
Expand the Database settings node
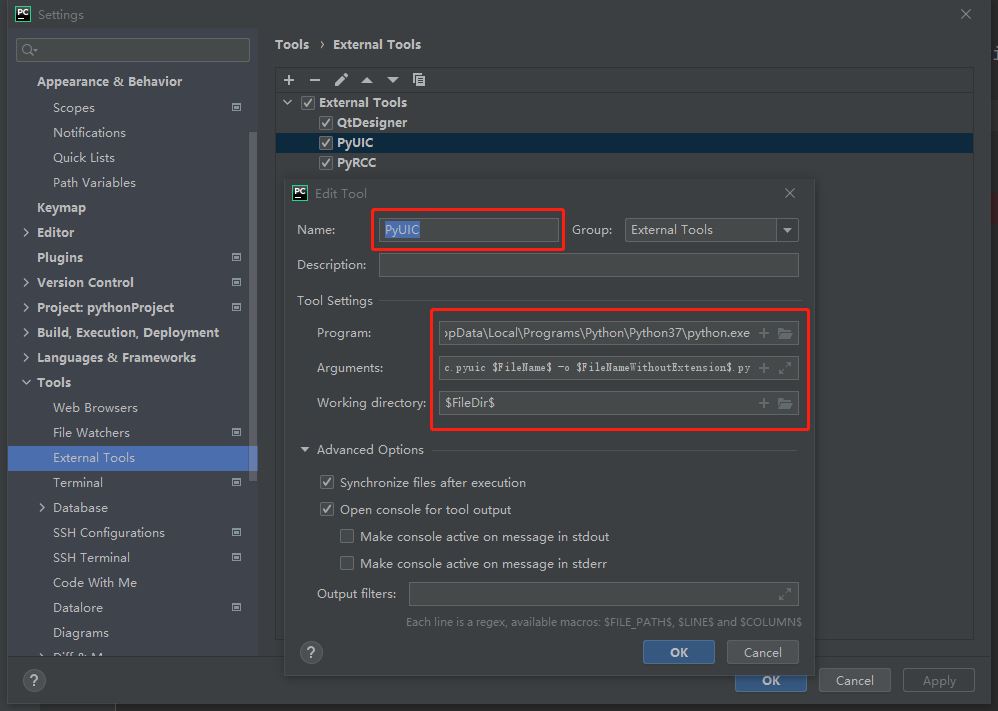(x=42, y=507)
